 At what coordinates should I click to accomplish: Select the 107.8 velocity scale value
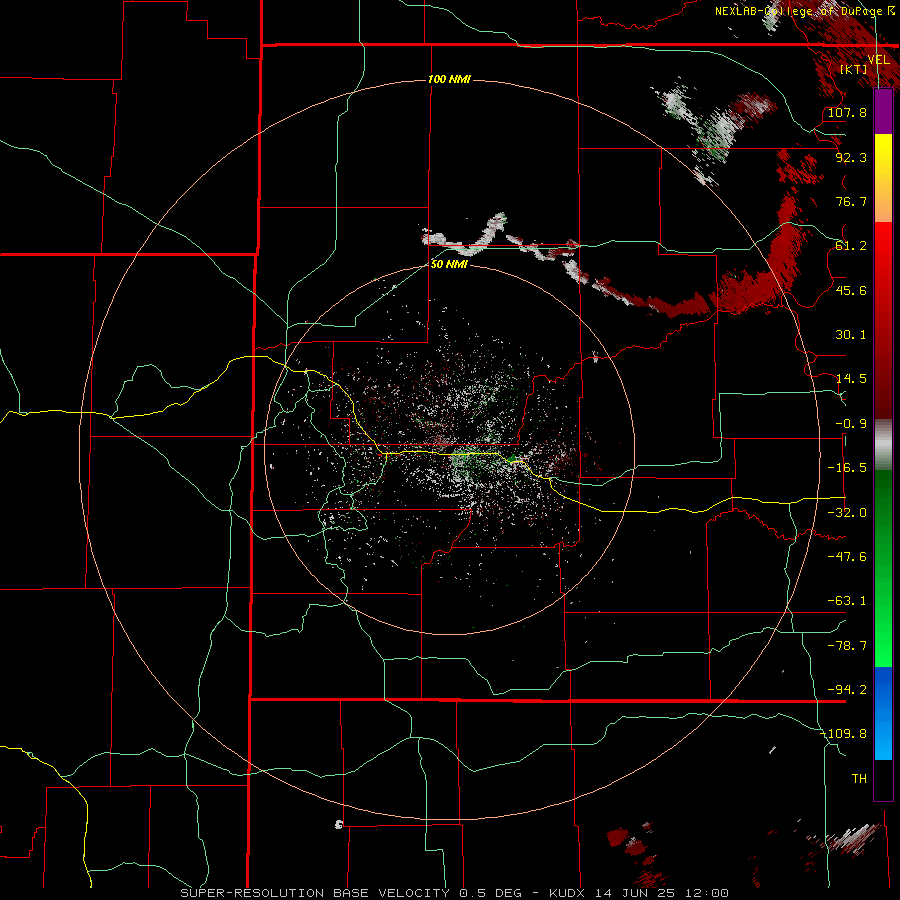(847, 112)
